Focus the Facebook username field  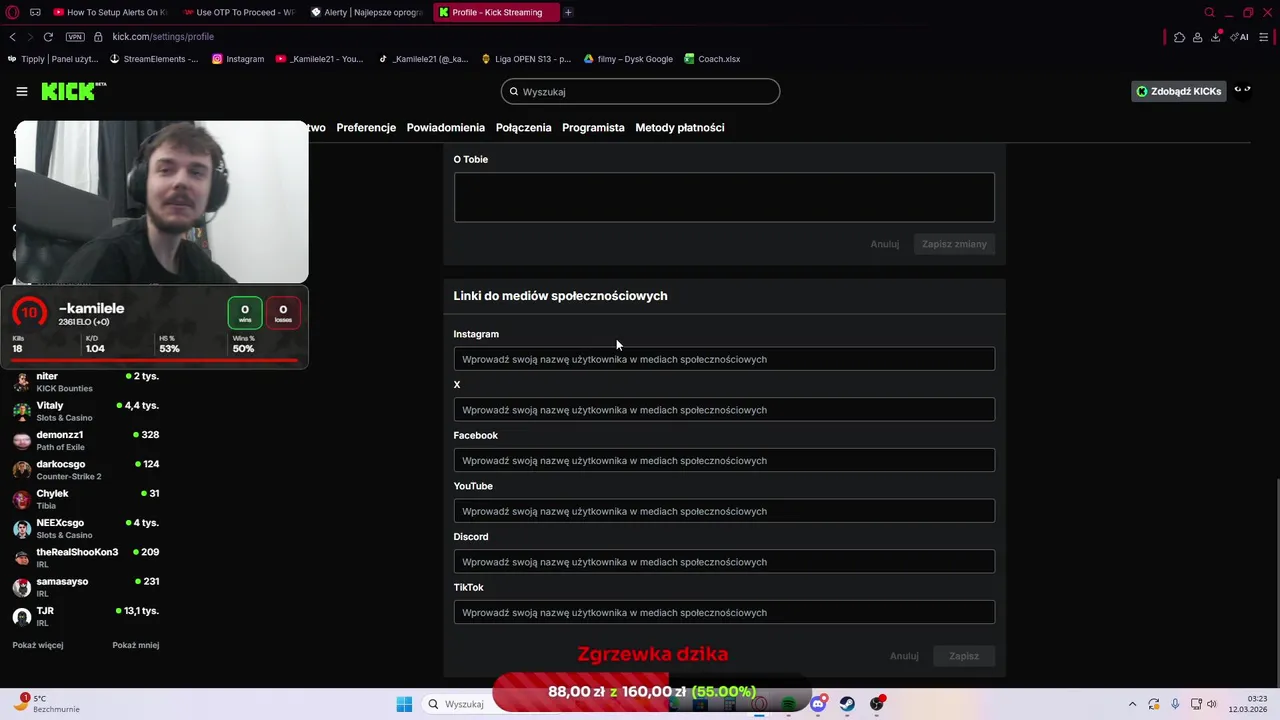[724, 461]
